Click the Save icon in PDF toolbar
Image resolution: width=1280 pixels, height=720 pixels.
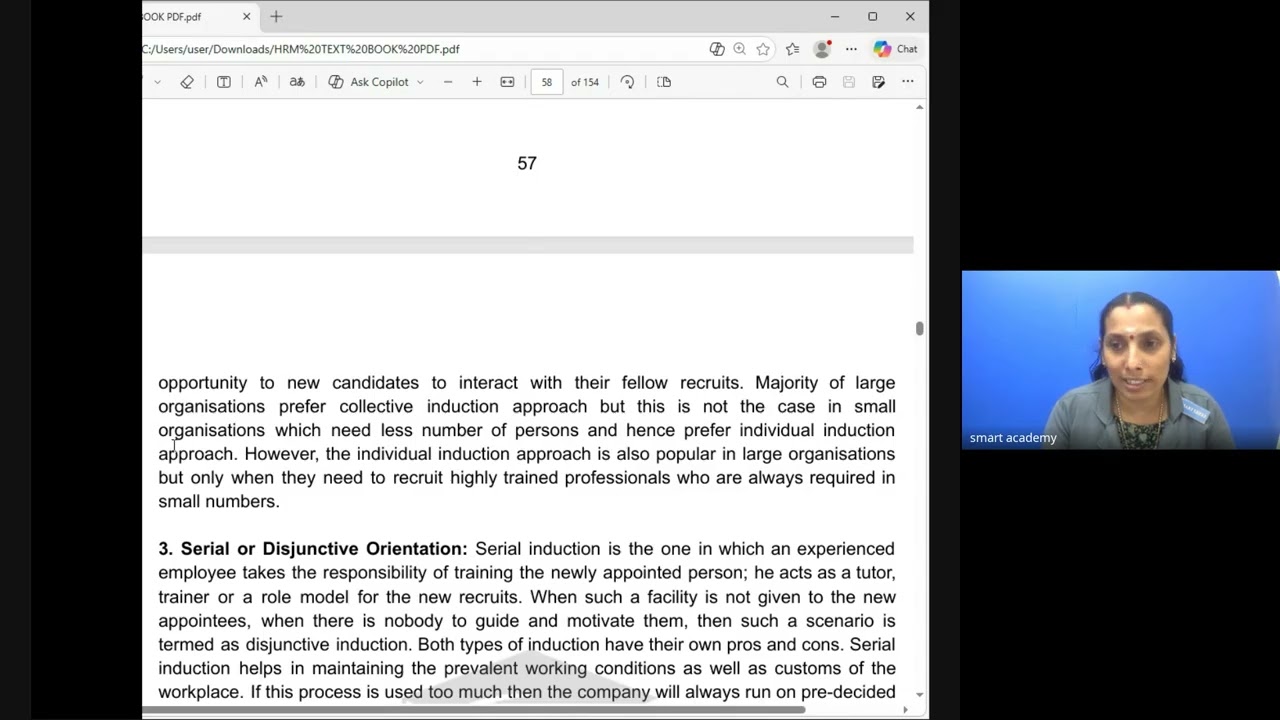coord(849,82)
